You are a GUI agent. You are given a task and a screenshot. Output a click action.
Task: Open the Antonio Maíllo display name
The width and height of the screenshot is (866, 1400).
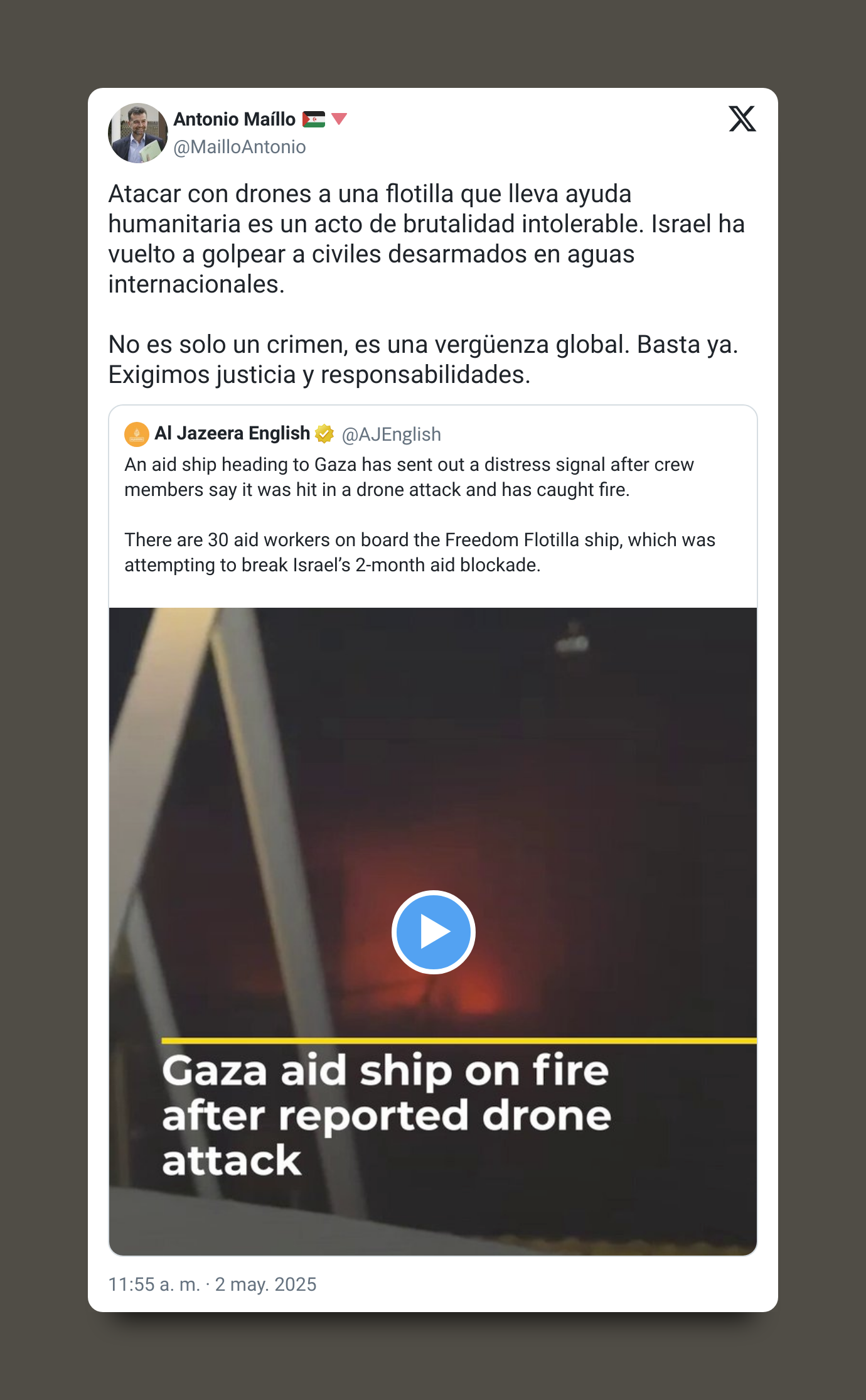click(x=235, y=119)
